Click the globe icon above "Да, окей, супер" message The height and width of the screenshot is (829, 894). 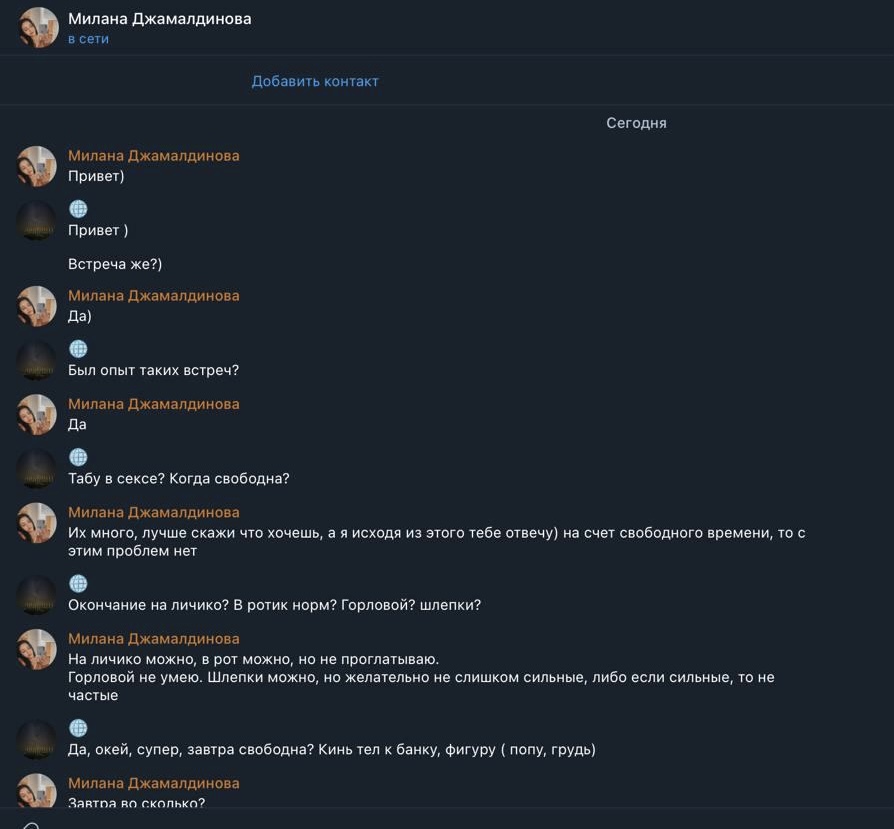[x=78, y=728]
